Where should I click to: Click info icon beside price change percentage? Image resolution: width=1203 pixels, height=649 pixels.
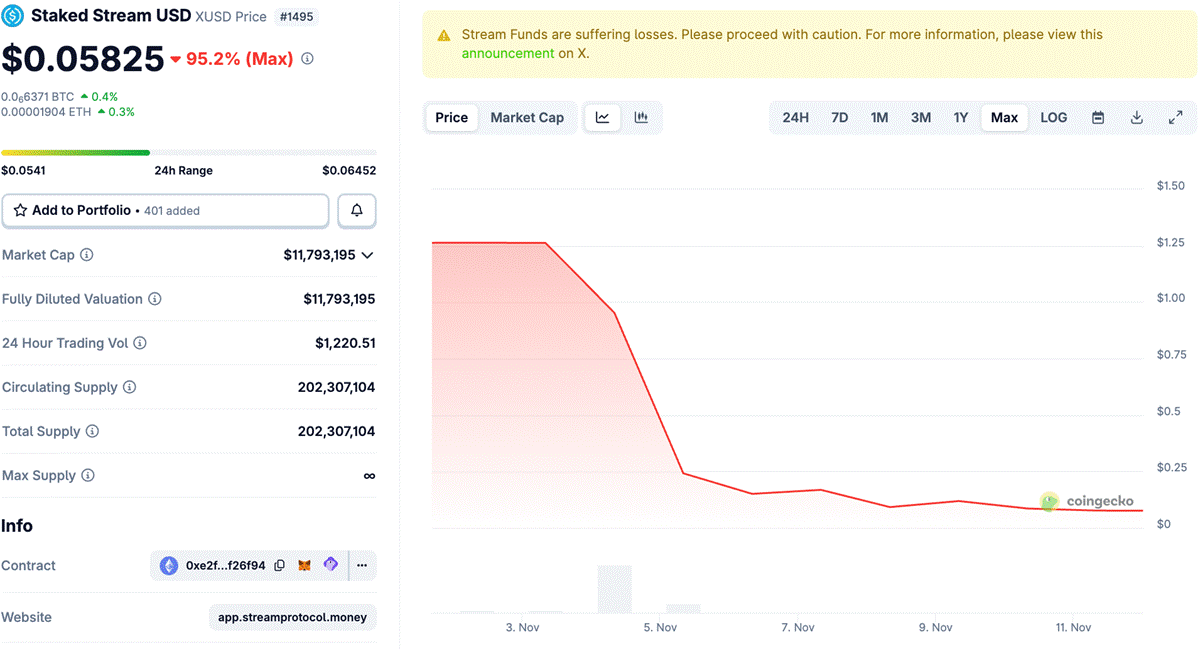pos(307,59)
